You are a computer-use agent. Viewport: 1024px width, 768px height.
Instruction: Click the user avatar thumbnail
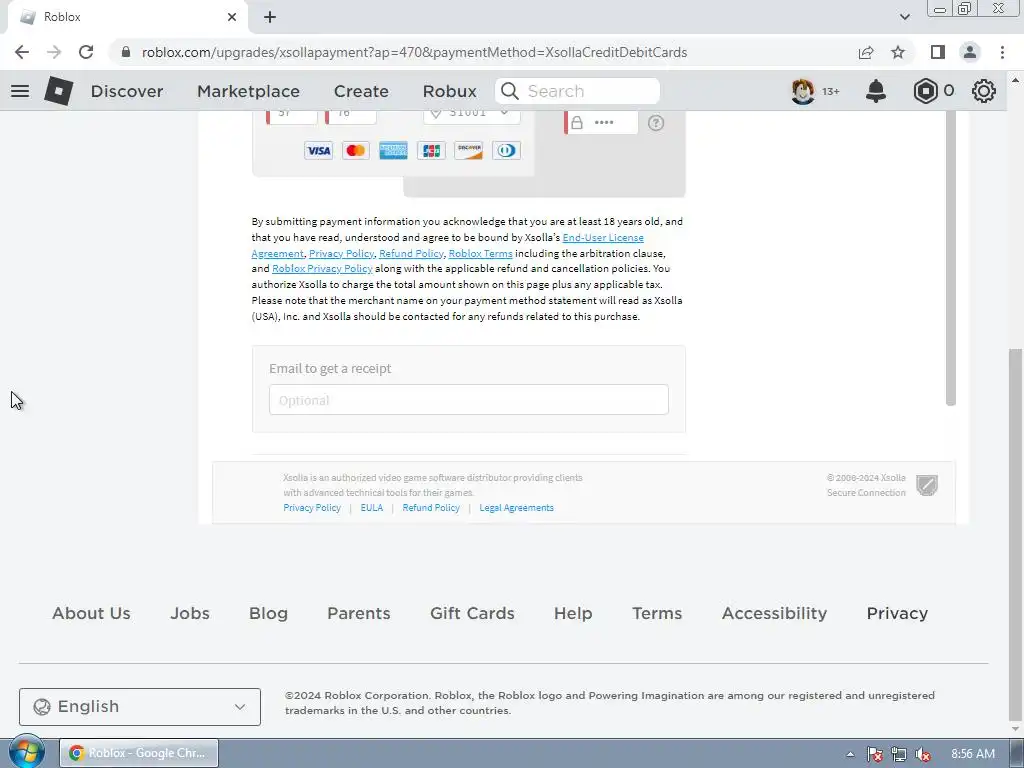803,91
